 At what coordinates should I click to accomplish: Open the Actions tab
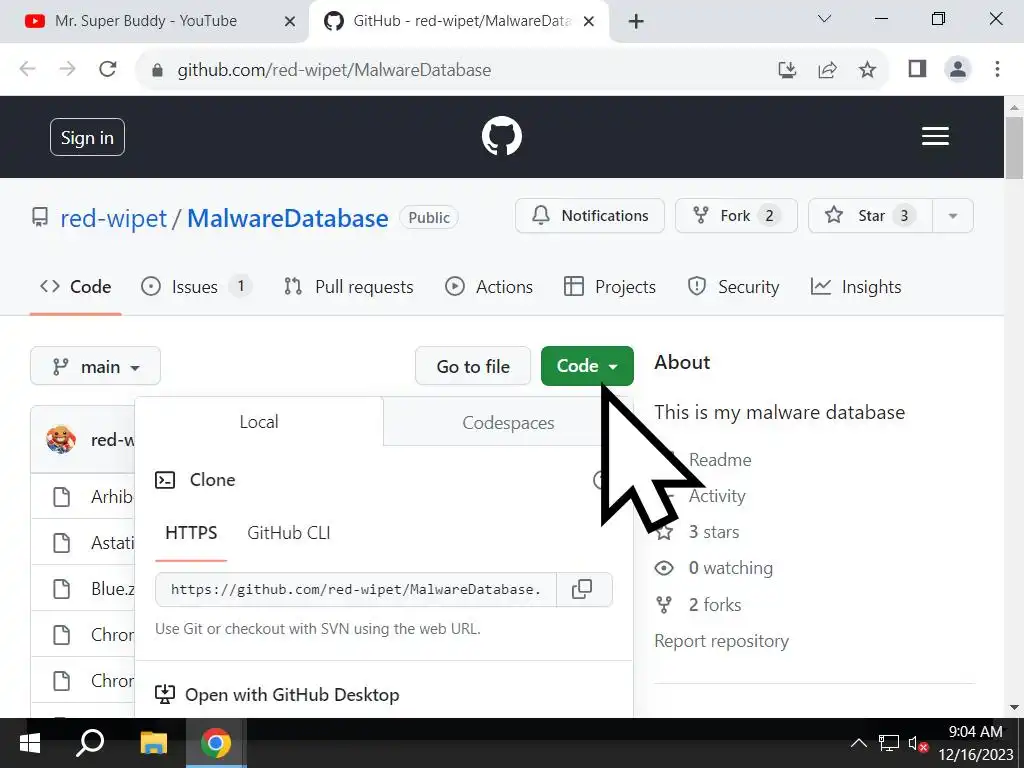pyautogui.click(x=488, y=287)
